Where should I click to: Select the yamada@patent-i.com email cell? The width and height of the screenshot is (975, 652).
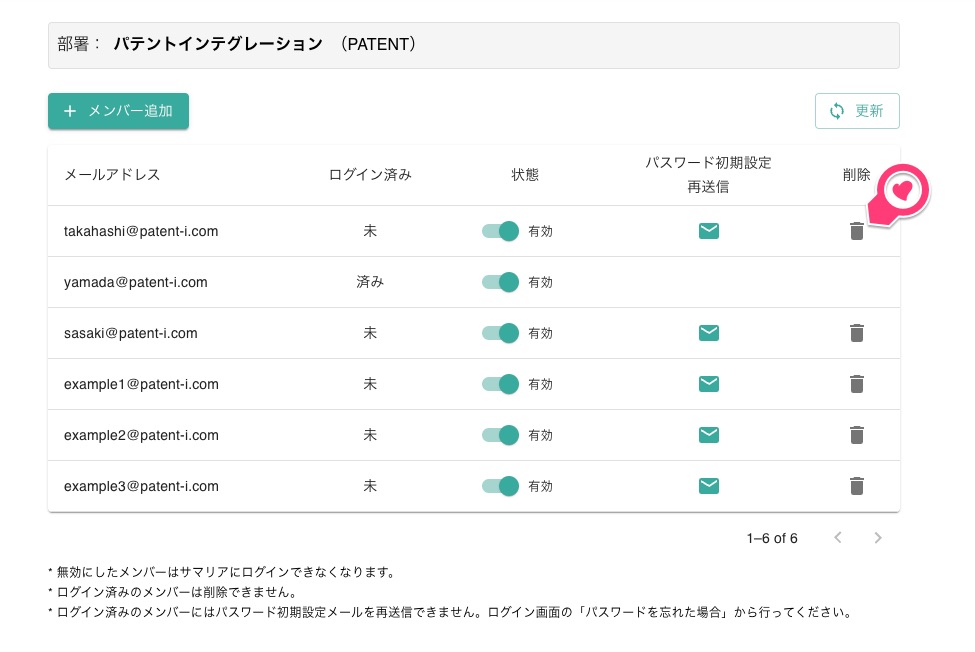[136, 282]
